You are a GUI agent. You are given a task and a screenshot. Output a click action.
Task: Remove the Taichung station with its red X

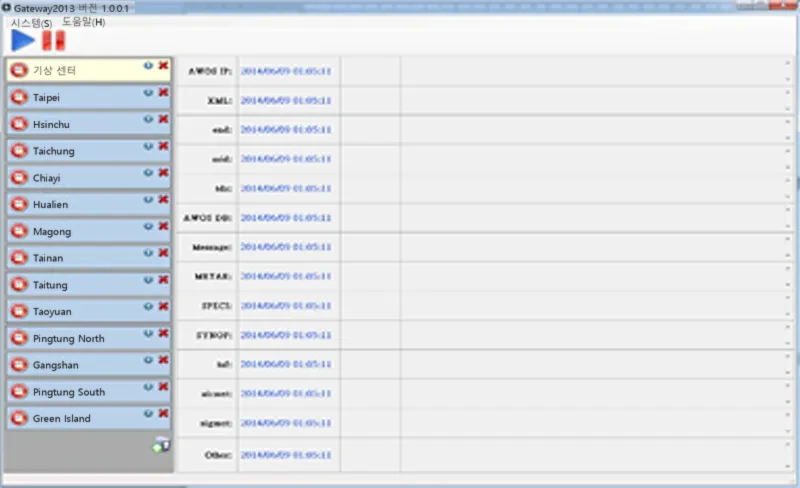(x=163, y=146)
